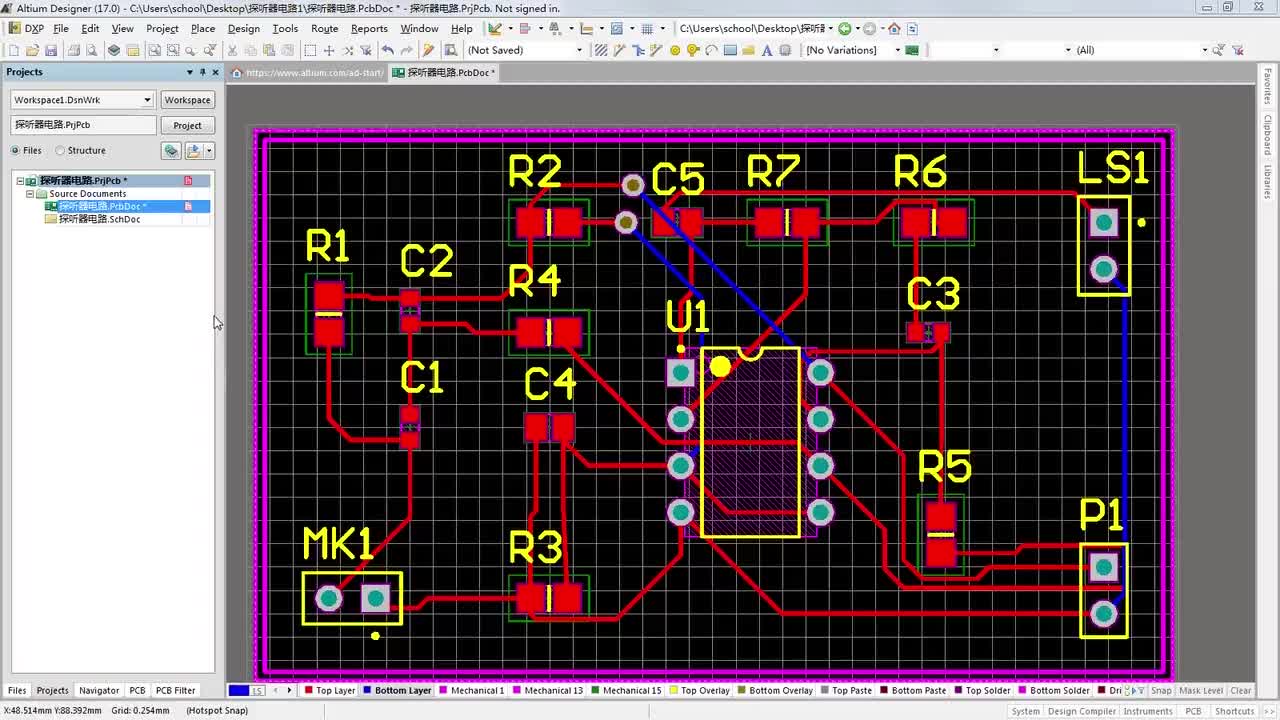Pin the Projects panel
The width and height of the screenshot is (1280, 720).
click(x=202, y=72)
